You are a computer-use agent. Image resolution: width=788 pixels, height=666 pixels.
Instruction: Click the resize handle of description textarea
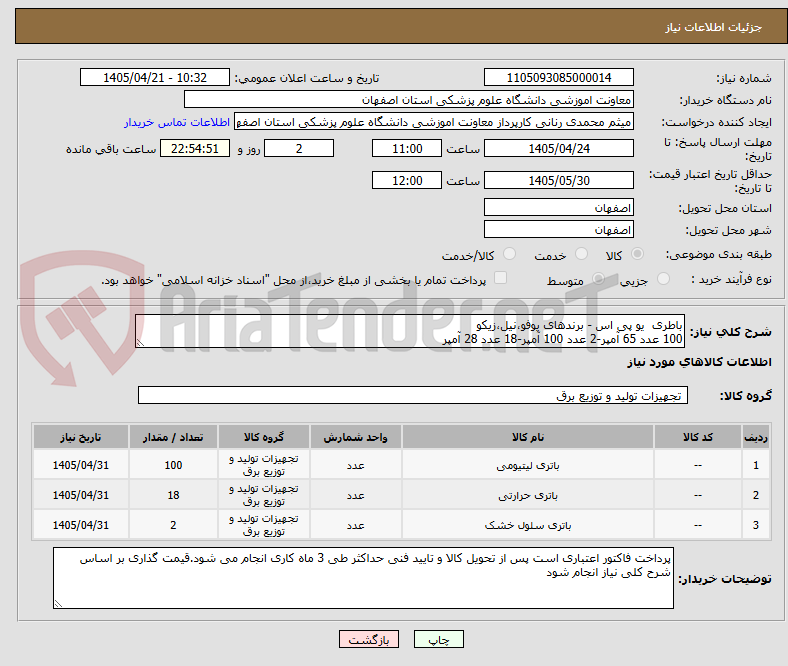140,343
